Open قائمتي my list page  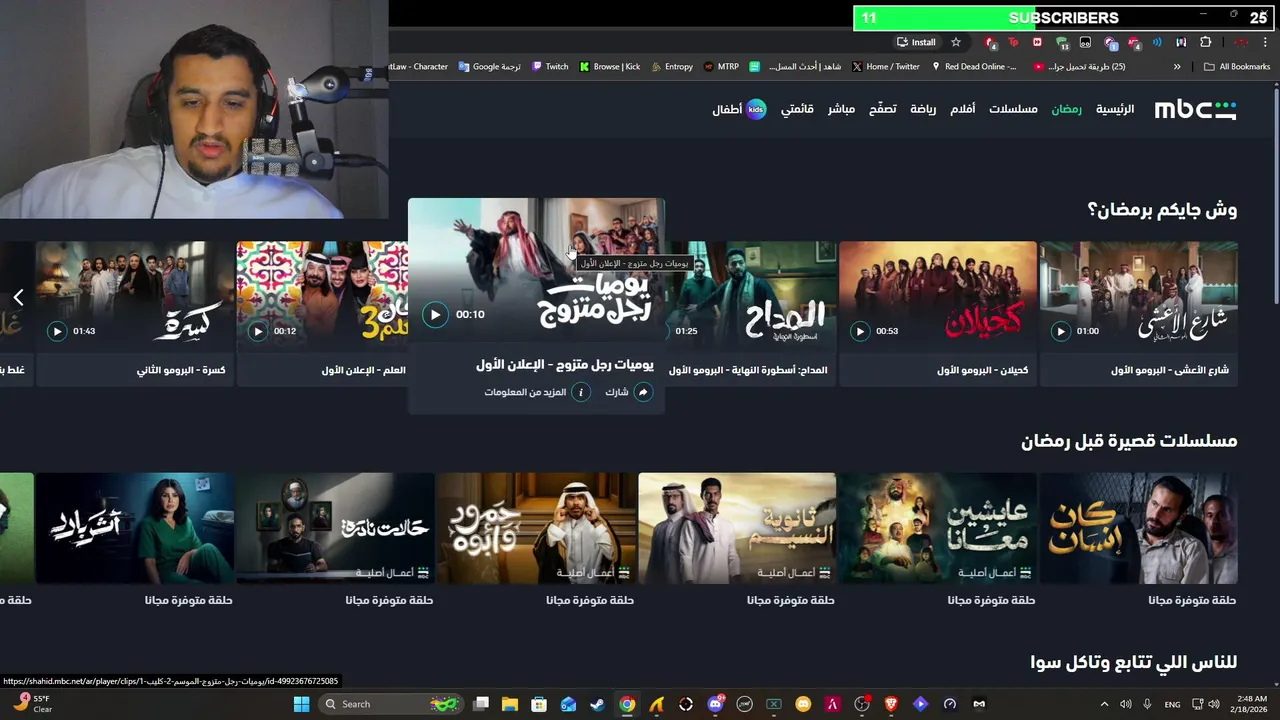click(x=797, y=109)
